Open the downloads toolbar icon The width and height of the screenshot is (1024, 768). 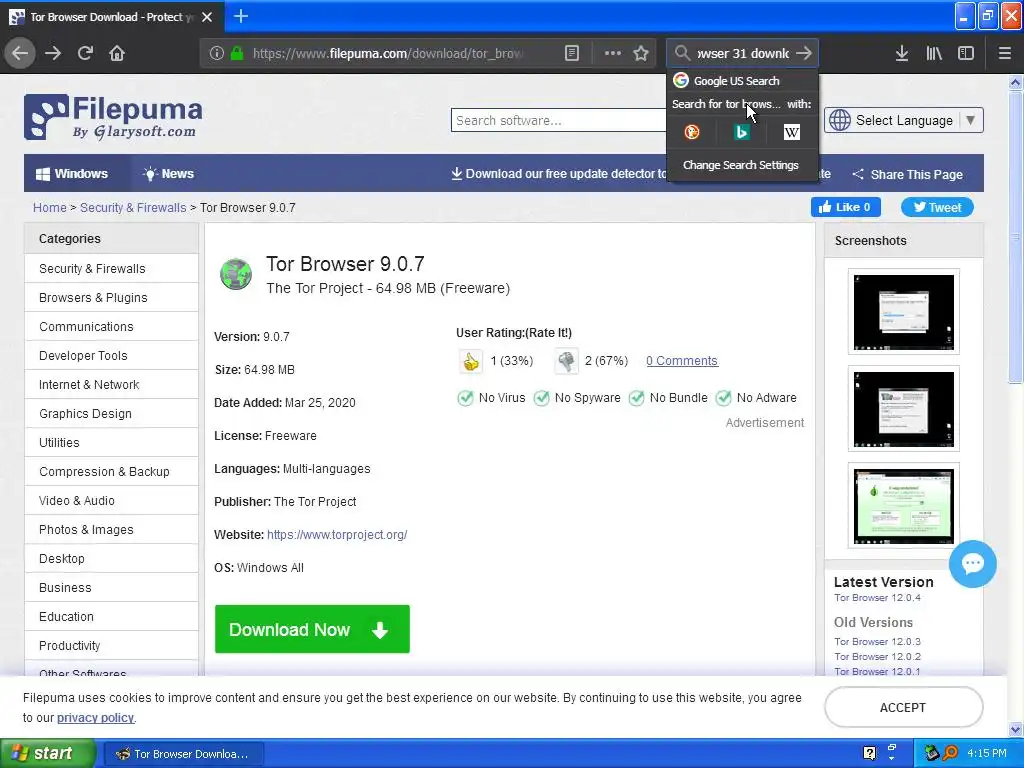coord(902,53)
